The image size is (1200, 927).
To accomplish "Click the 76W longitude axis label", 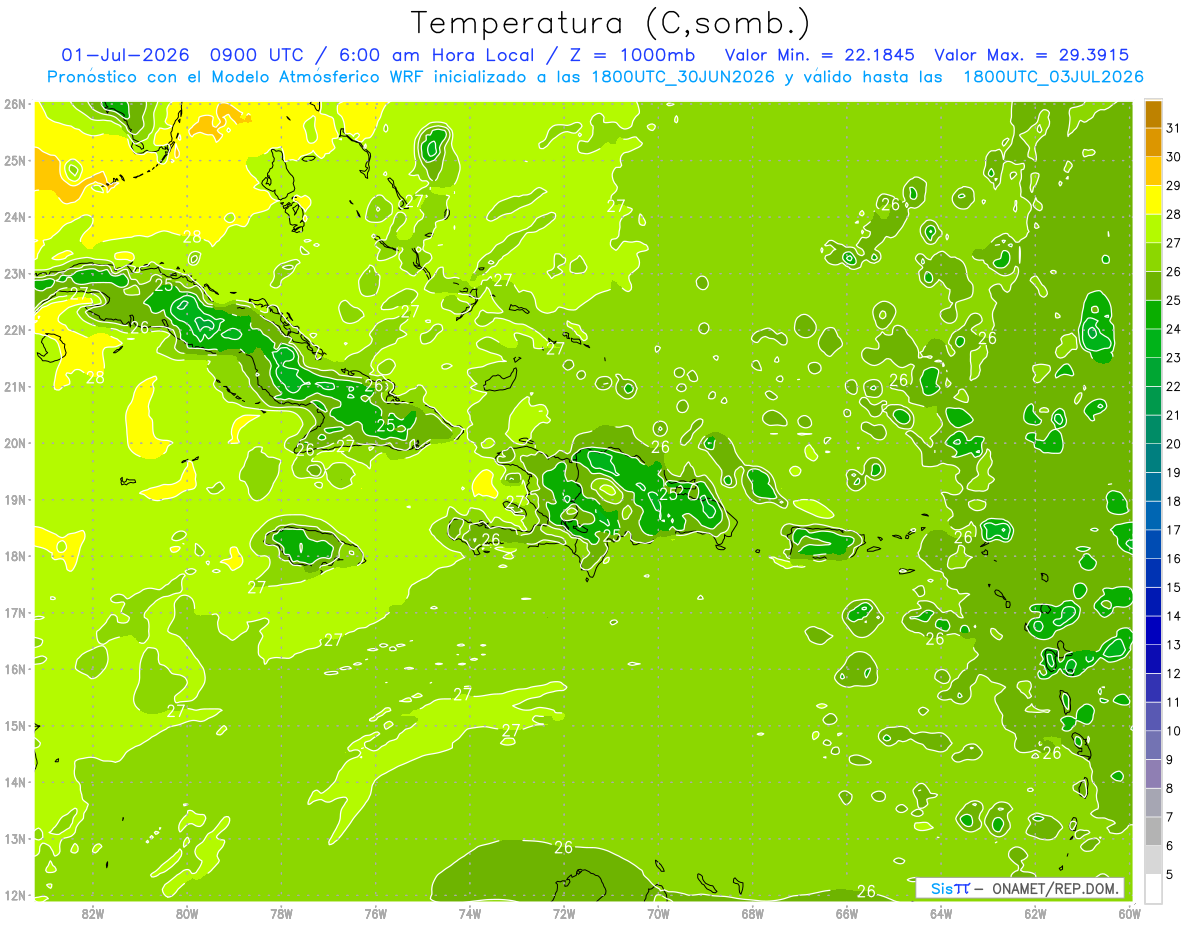I will (375, 912).
